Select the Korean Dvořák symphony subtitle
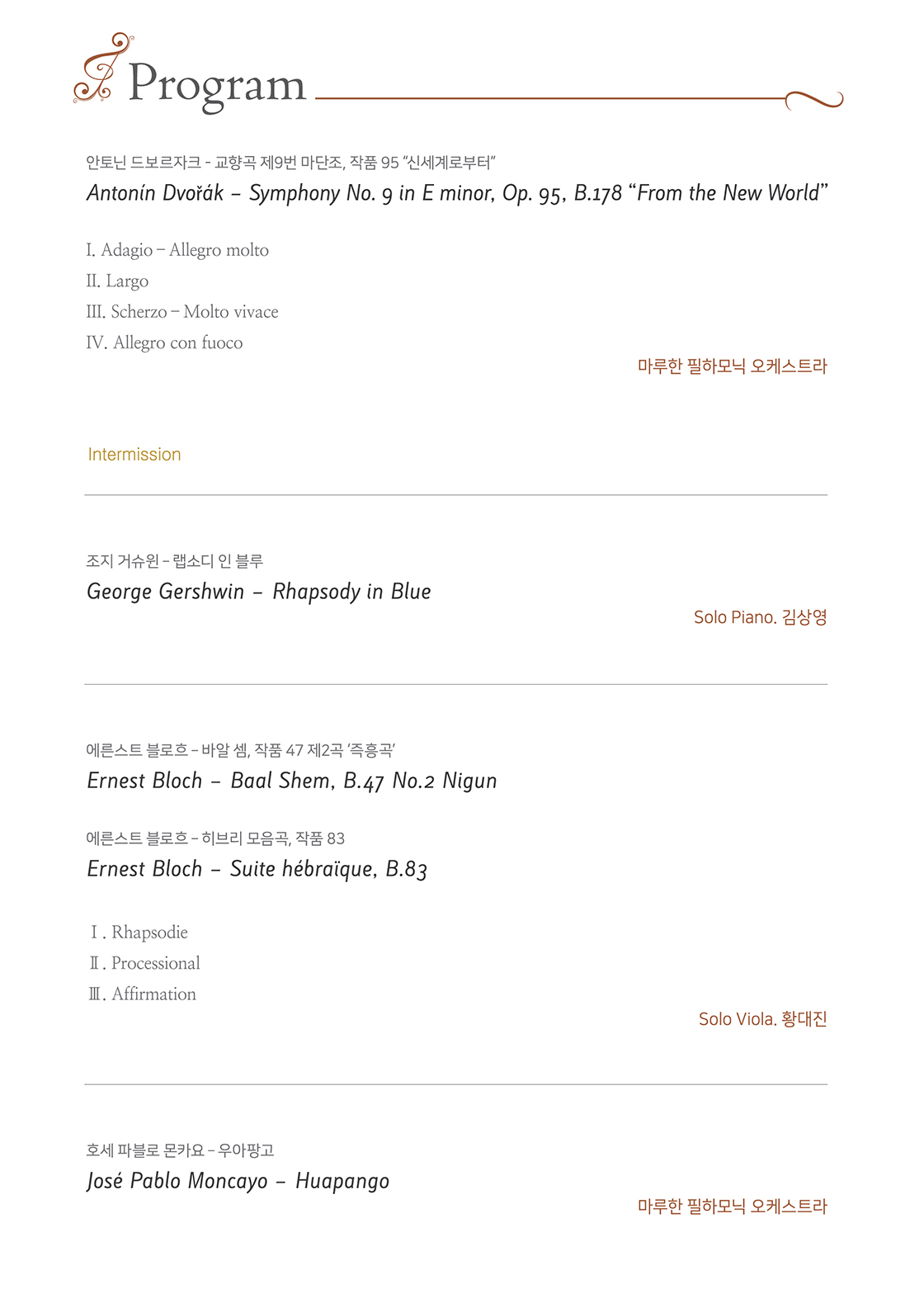This screenshot has width=924, height=1289. pos(290,163)
